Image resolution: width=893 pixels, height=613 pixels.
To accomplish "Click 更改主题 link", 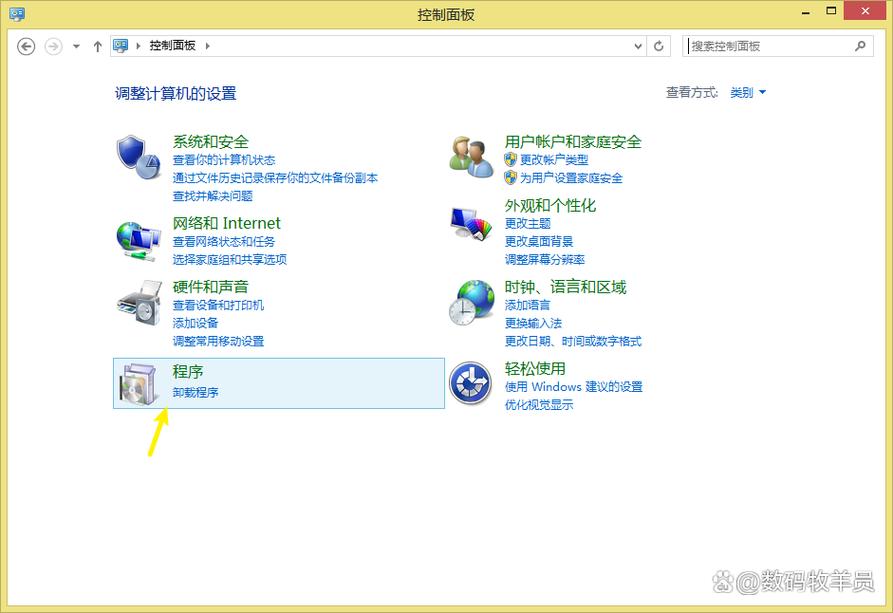I will pos(526,224).
